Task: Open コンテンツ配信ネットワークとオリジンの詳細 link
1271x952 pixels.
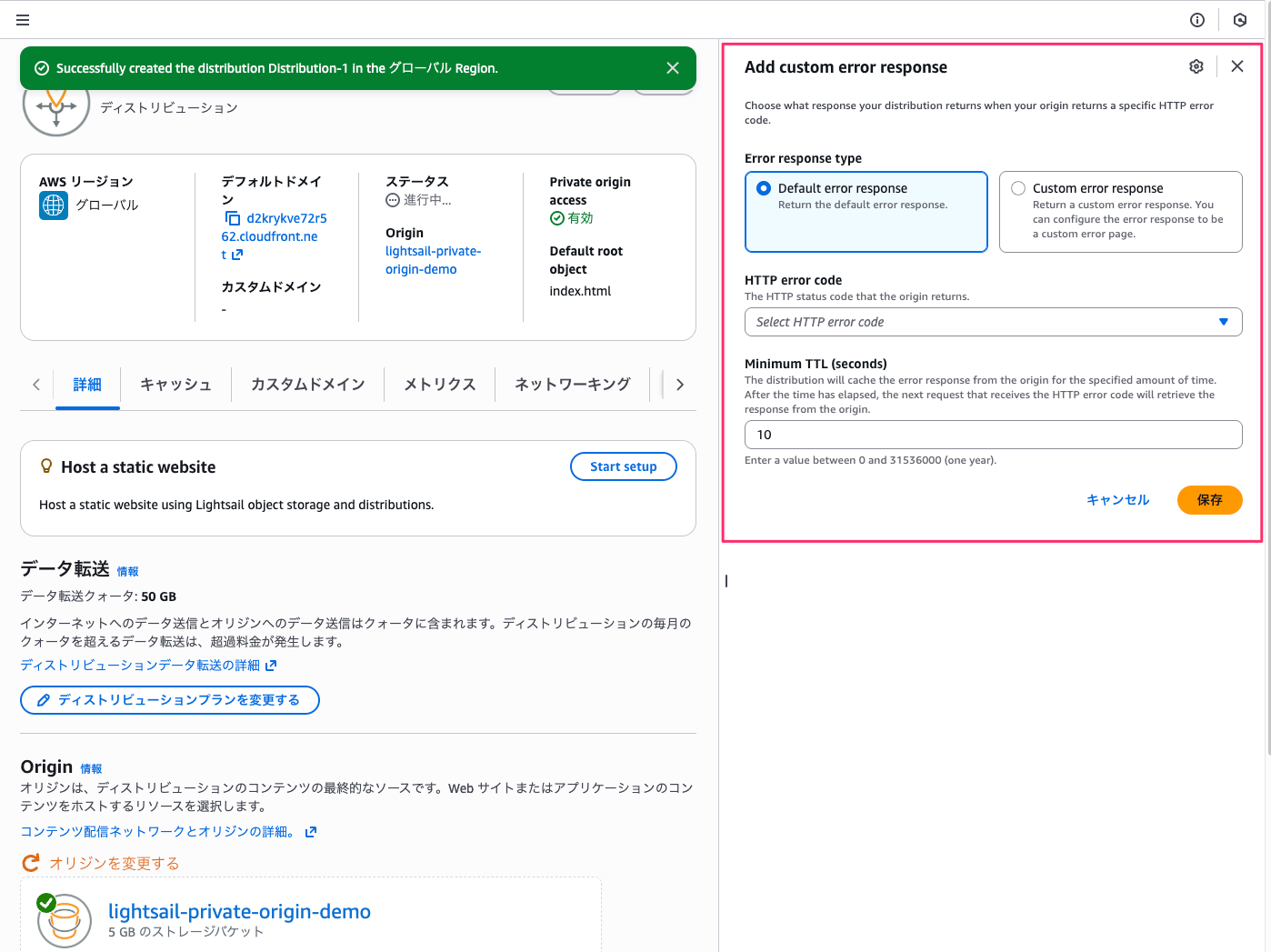Action: (159, 832)
